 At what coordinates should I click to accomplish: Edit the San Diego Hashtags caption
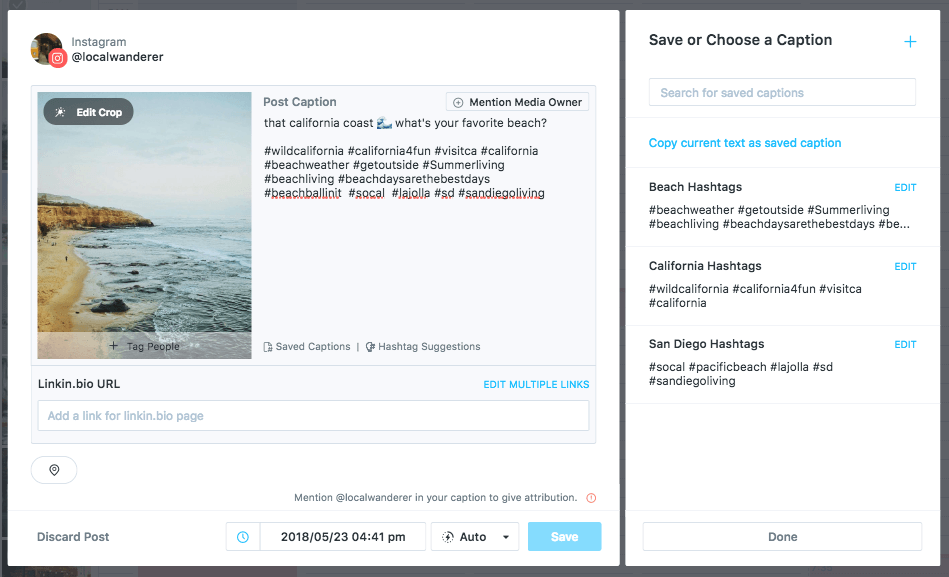click(905, 345)
